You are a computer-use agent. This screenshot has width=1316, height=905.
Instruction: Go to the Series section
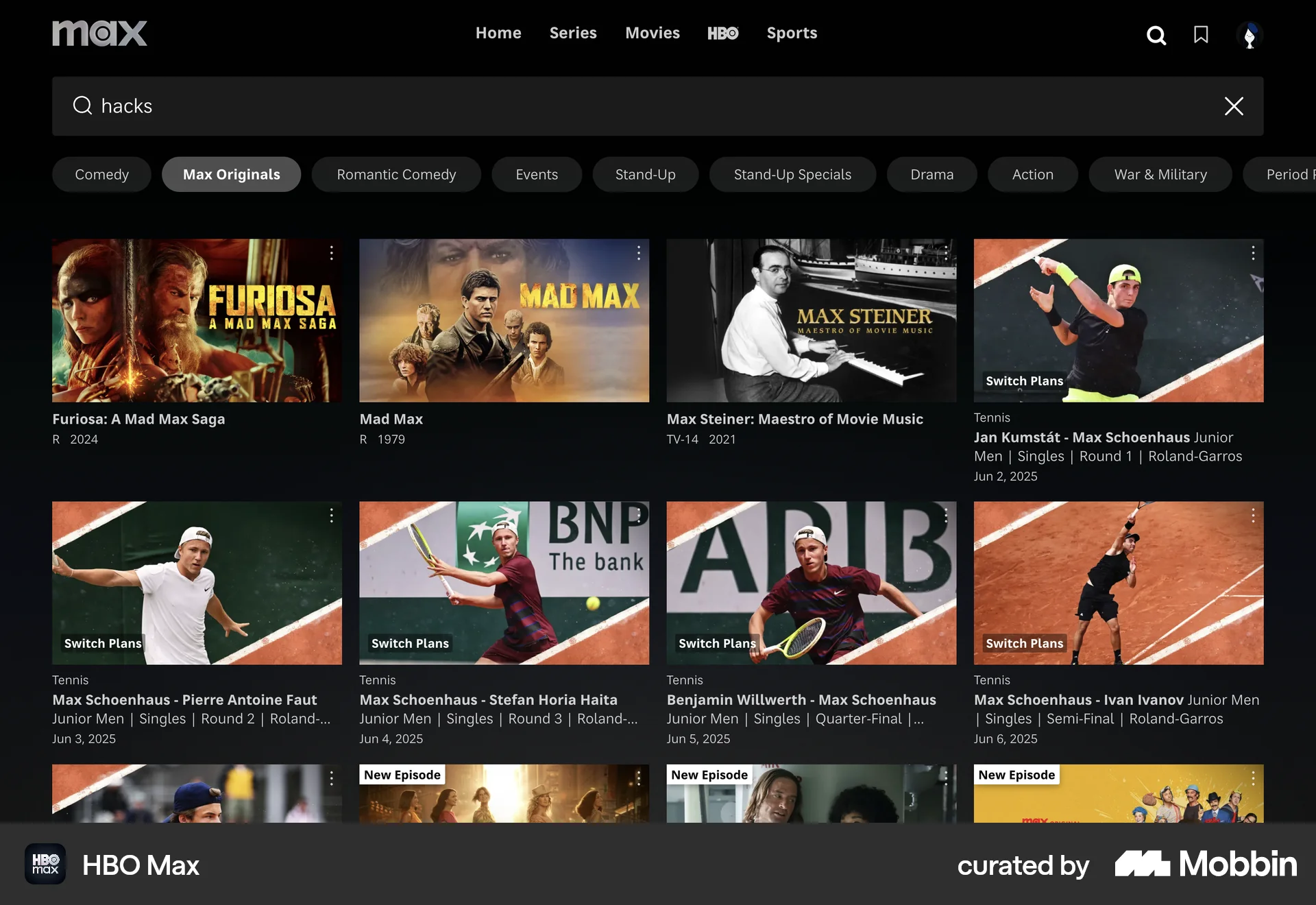[x=573, y=33]
